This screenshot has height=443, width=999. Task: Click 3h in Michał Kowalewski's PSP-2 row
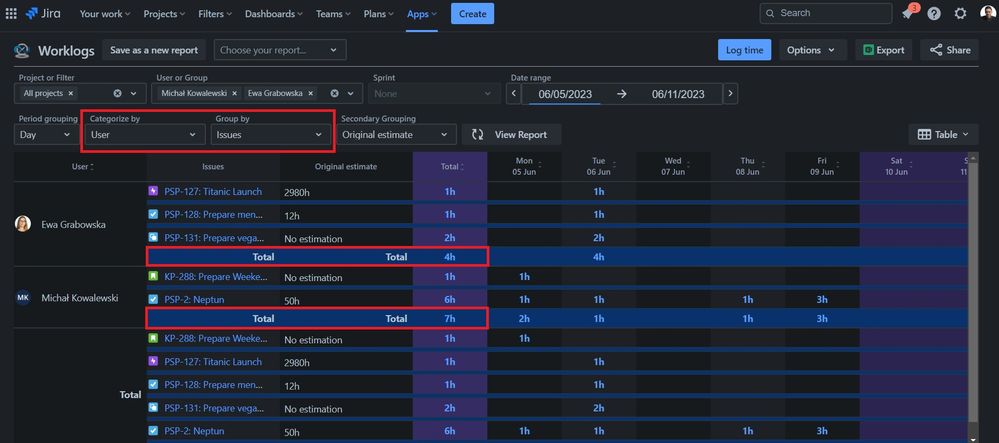(822, 300)
